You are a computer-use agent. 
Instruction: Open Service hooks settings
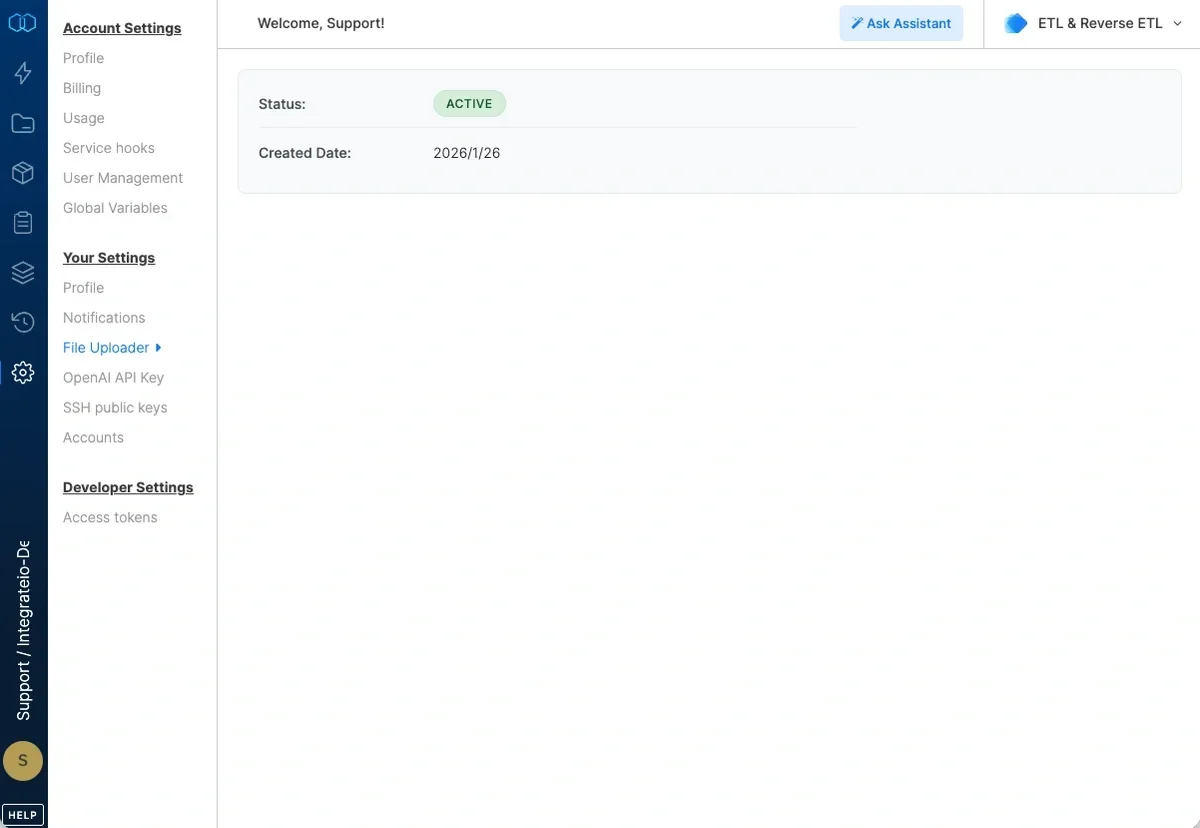point(109,148)
